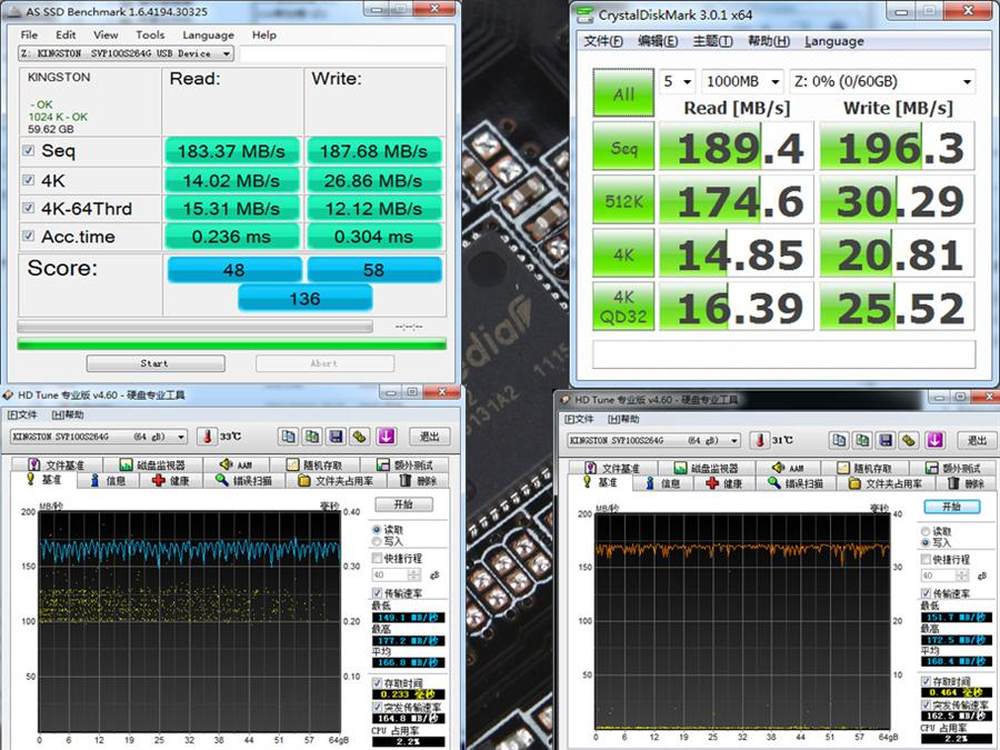
Task: Click green copy icon in 33°C HD Tune window
Action: 312,436
